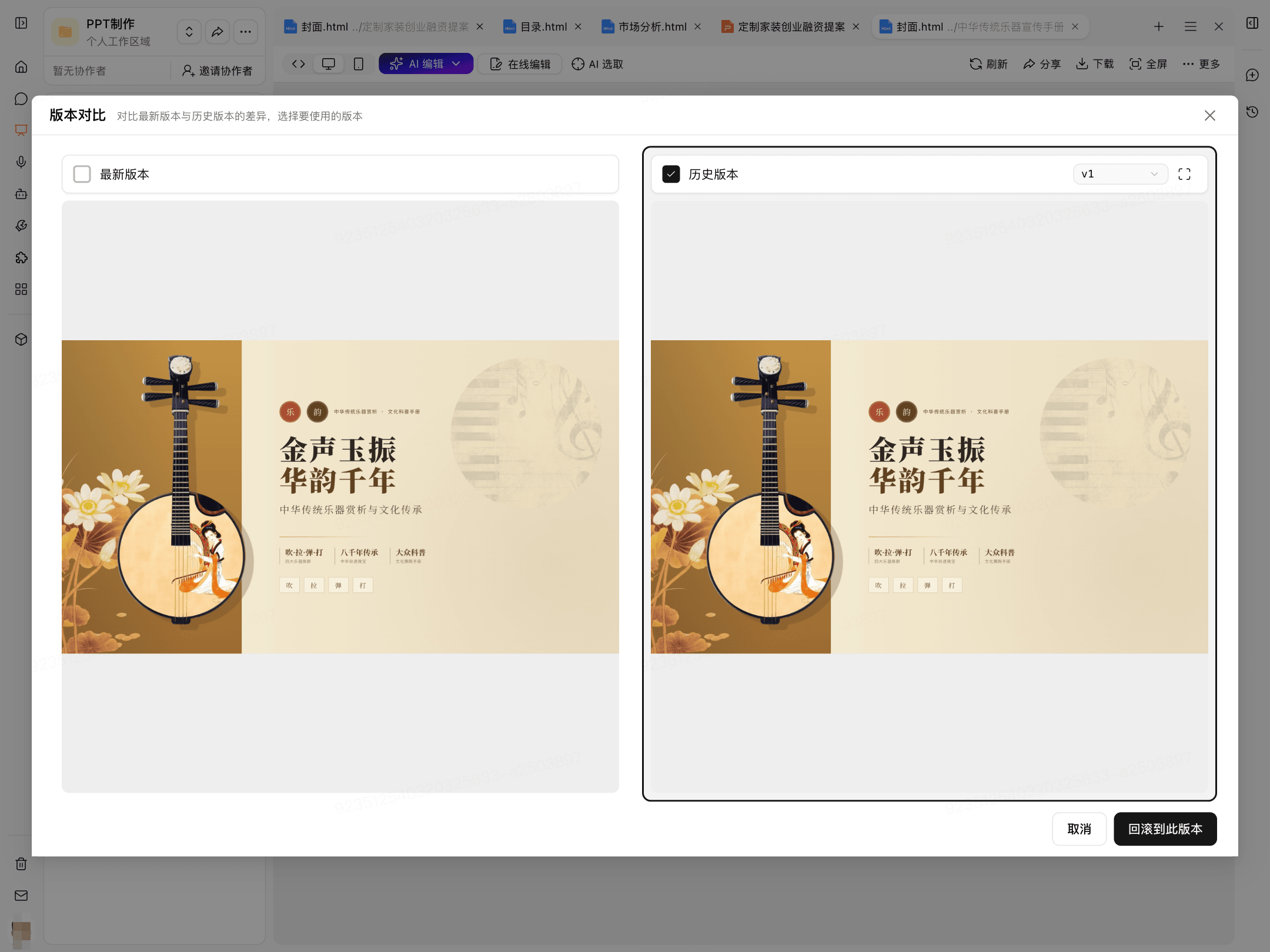Close the 版本对比 dialog
The image size is (1270, 952).
(1209, 116)
